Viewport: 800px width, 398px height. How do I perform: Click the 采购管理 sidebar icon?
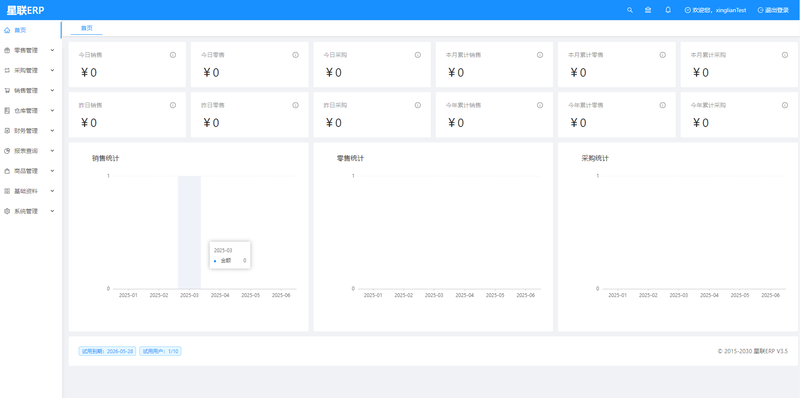(7, 70)
